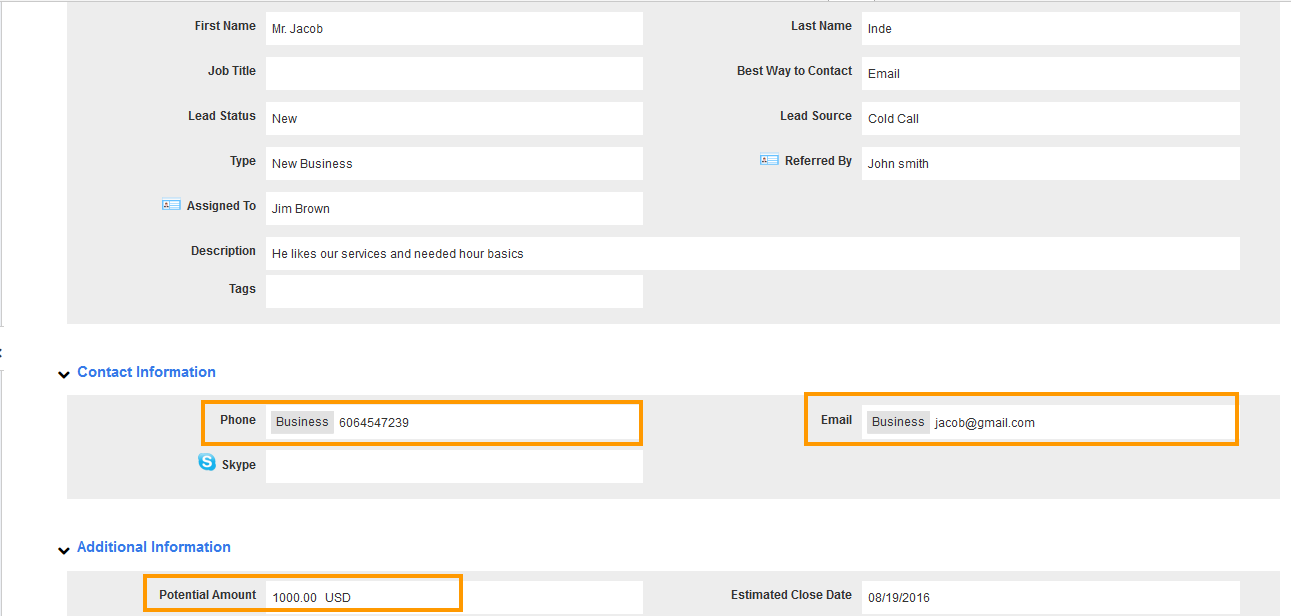Click the Contact Information section heading
The image size is (1291, 616).
tap(146, 372)
